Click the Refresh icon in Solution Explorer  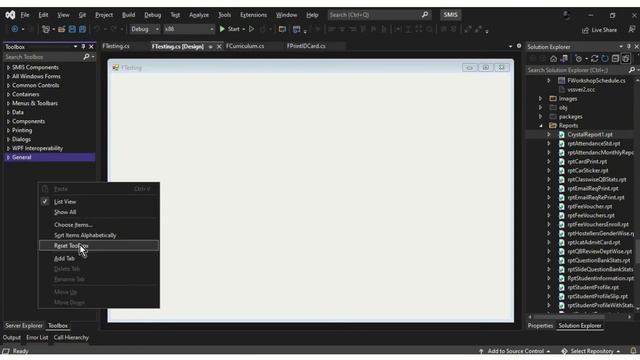(604, 59)
